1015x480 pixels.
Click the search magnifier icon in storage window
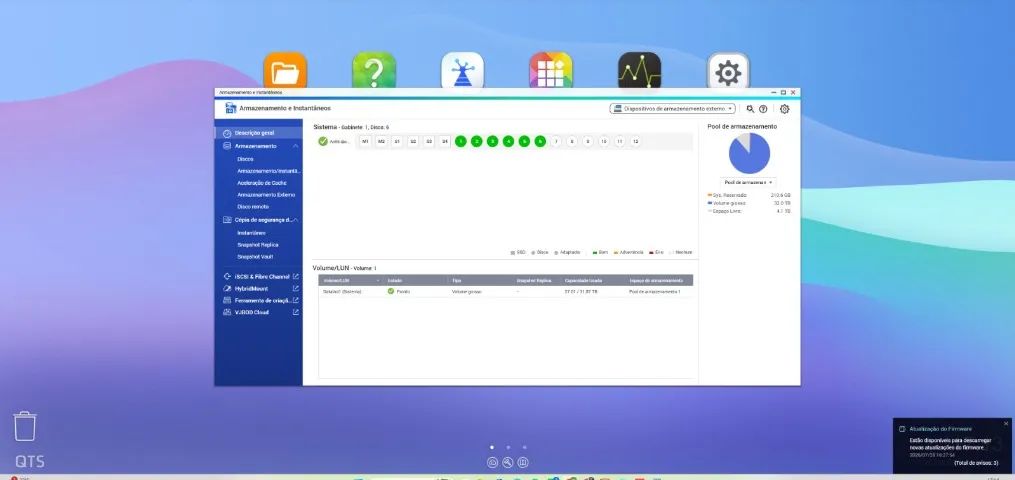[x=750, y=109]
